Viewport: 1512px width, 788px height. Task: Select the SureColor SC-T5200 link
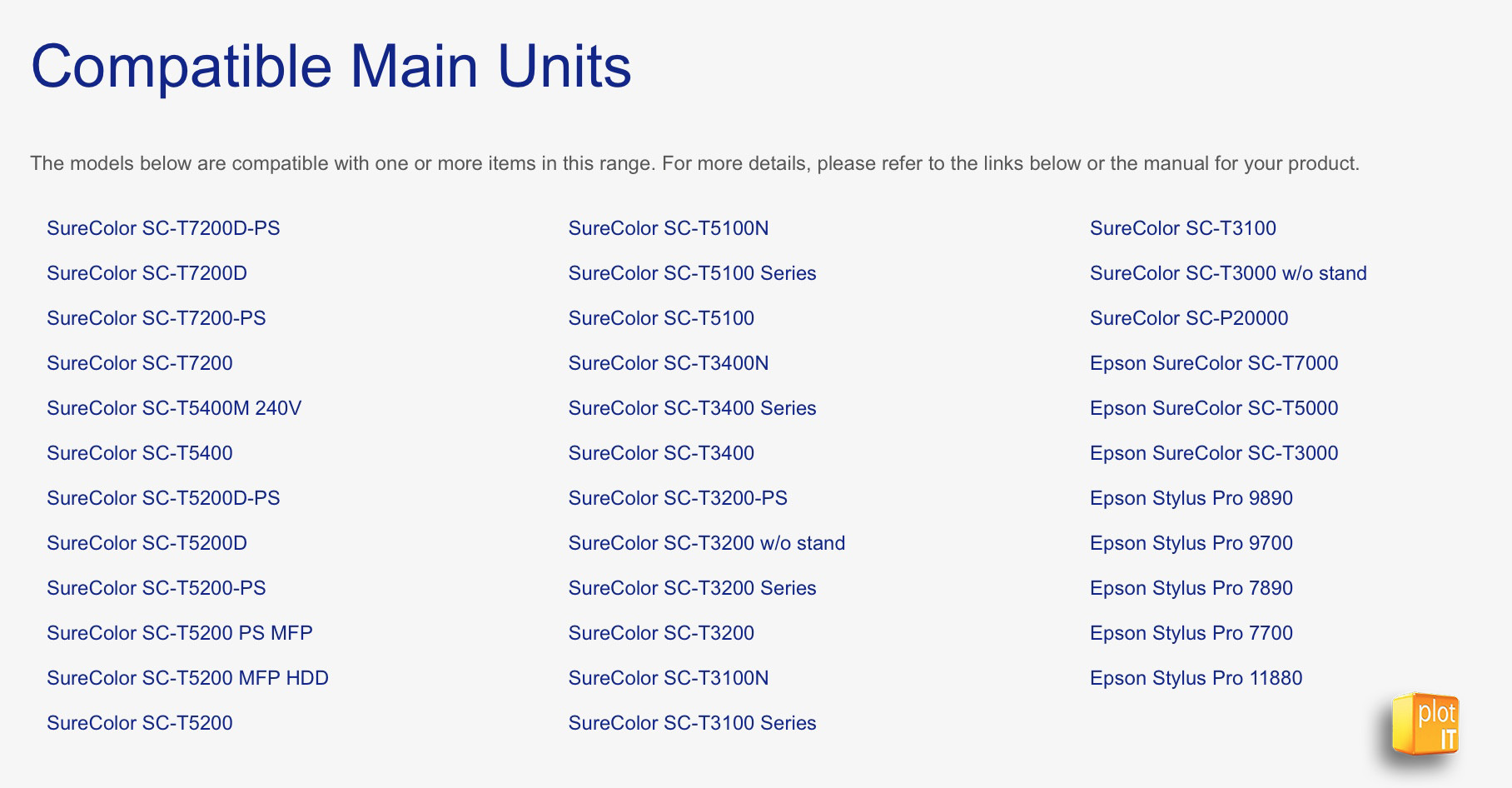[x=140, y=723]
